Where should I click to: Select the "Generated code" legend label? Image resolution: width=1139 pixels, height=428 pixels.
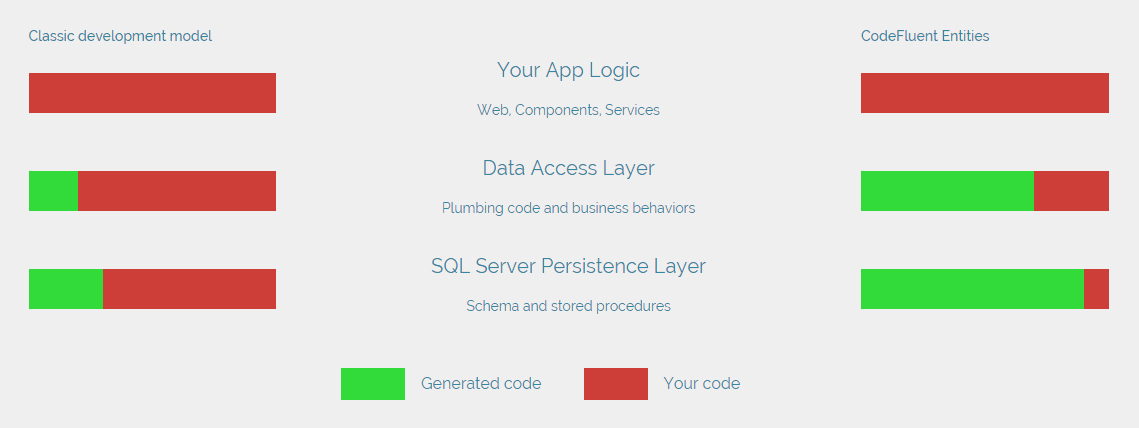481,384
